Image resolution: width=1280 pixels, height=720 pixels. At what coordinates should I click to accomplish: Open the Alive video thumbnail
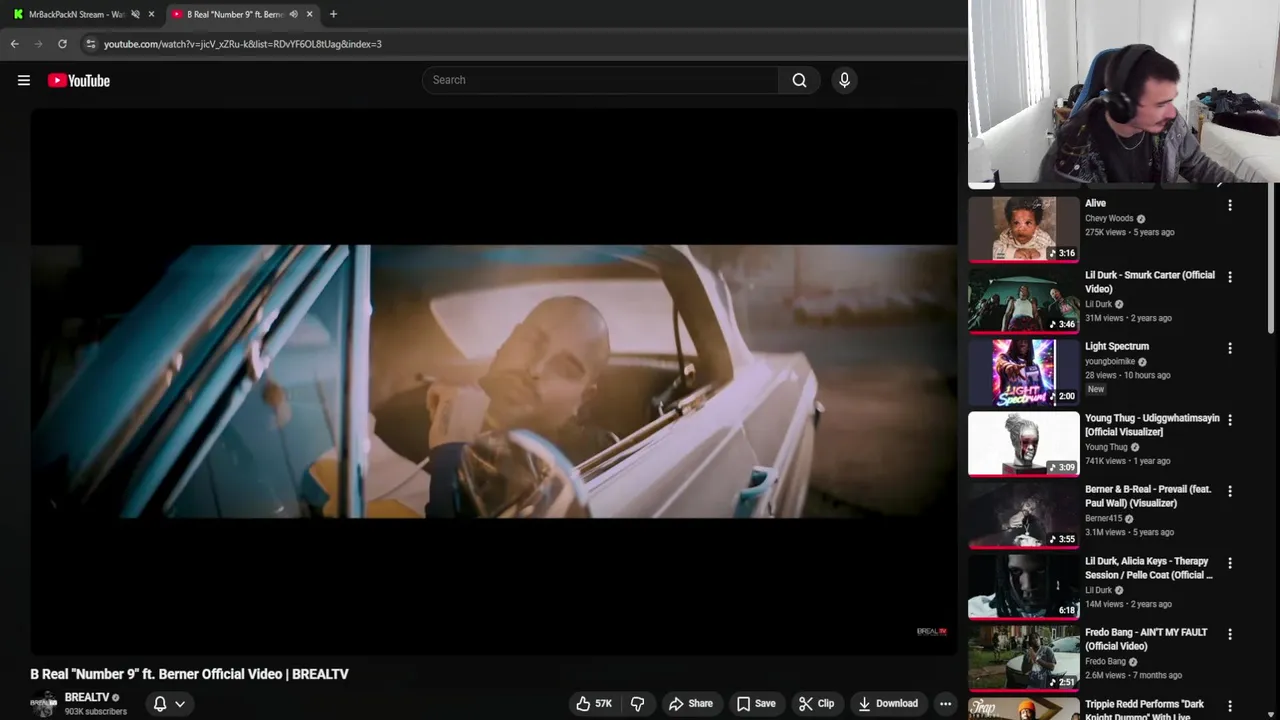1024,229
